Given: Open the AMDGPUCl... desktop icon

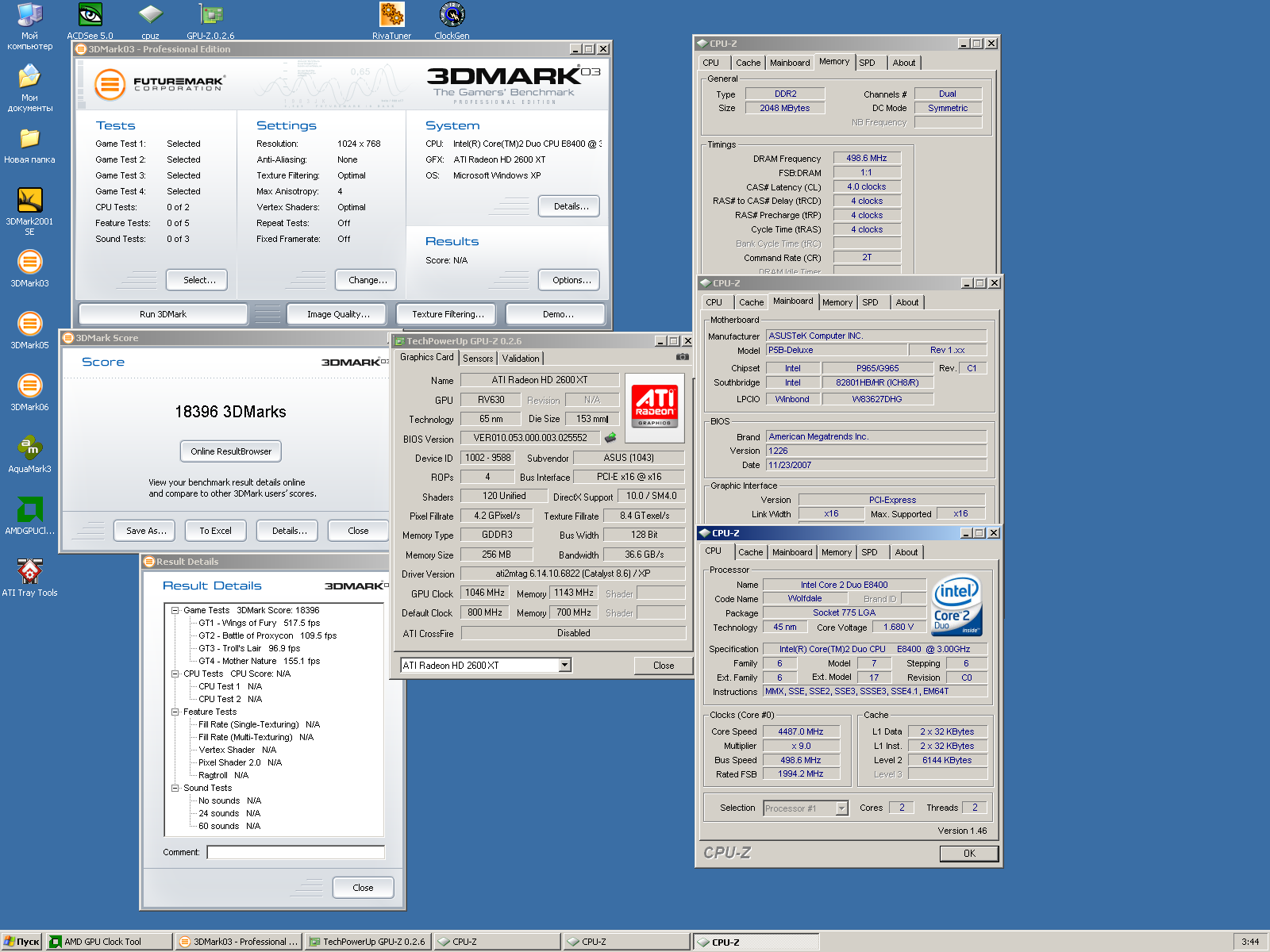Looking at the screenshot, I should [29, 516].
